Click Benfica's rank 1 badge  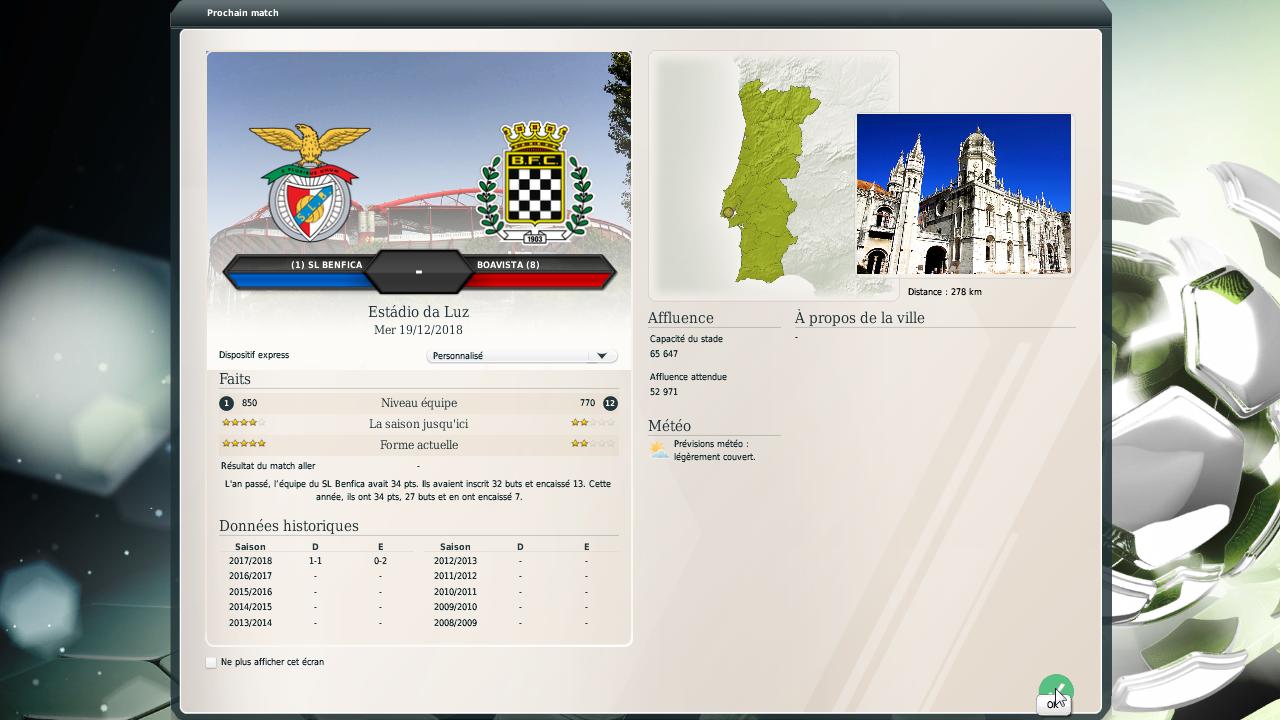point(227,403)
